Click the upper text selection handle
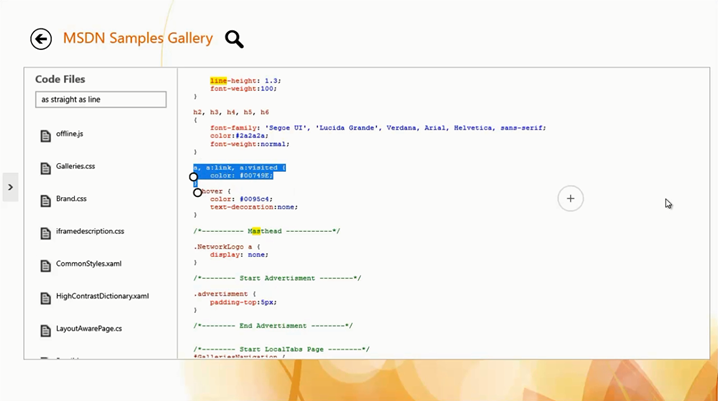718x401 pixels. tap(193, 177)
